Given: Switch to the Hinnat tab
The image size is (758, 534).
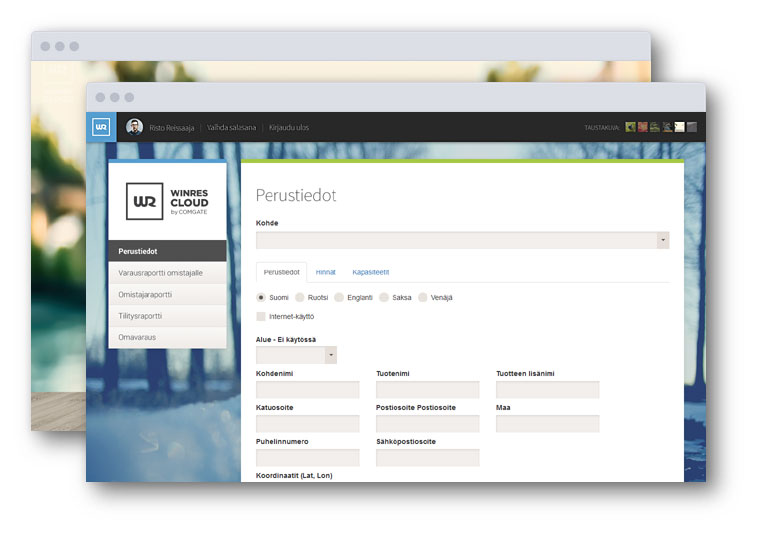Looking at the screenshot, I should 325,272.
